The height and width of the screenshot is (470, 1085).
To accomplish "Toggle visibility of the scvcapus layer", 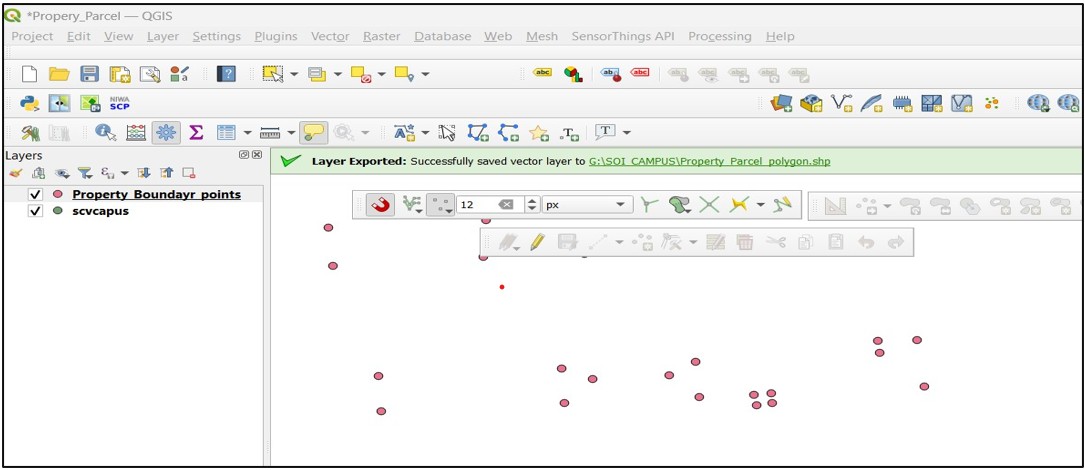I will pyautogui.click(x=36, y=211).
